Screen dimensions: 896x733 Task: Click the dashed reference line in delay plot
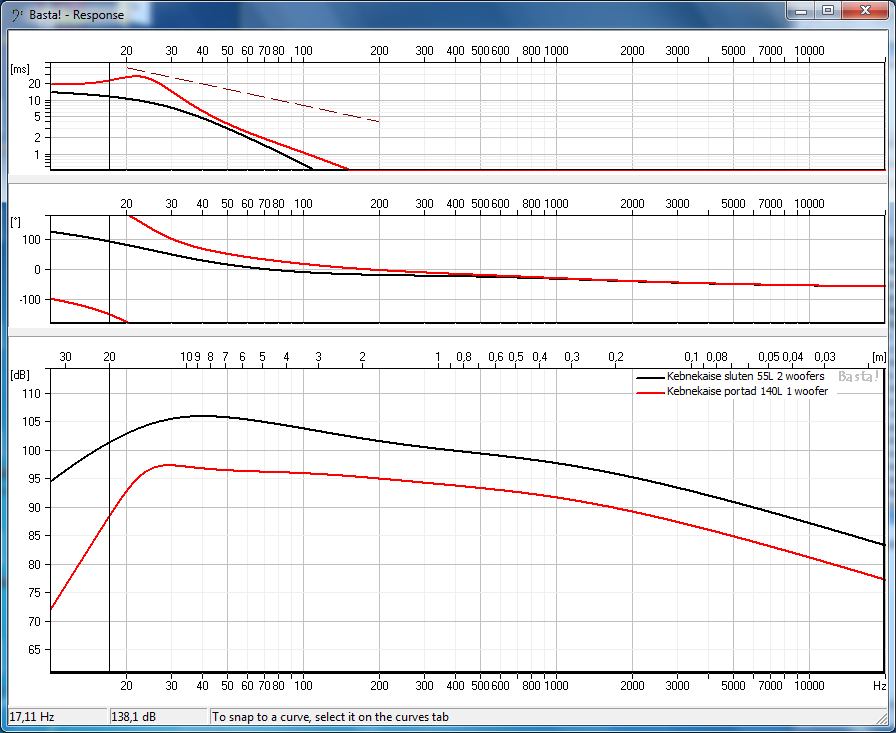[x=253, y=94]
